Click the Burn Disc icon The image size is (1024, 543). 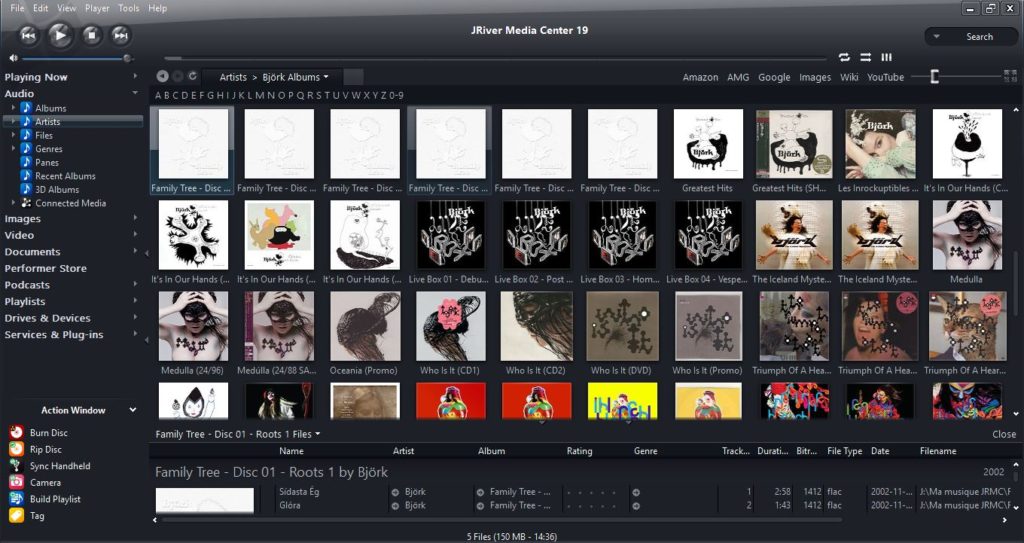click(16, 433)
